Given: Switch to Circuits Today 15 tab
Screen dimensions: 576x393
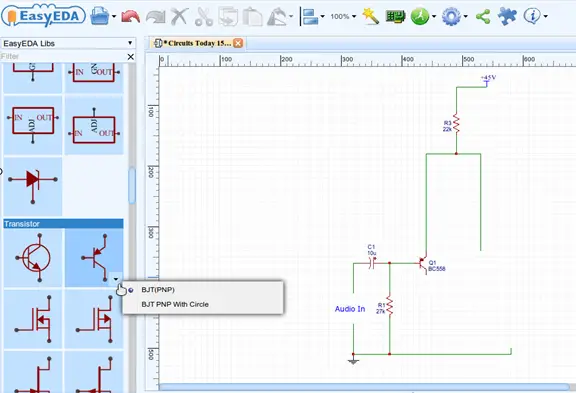Looking at the screenshot, I should tap(197, 43).
